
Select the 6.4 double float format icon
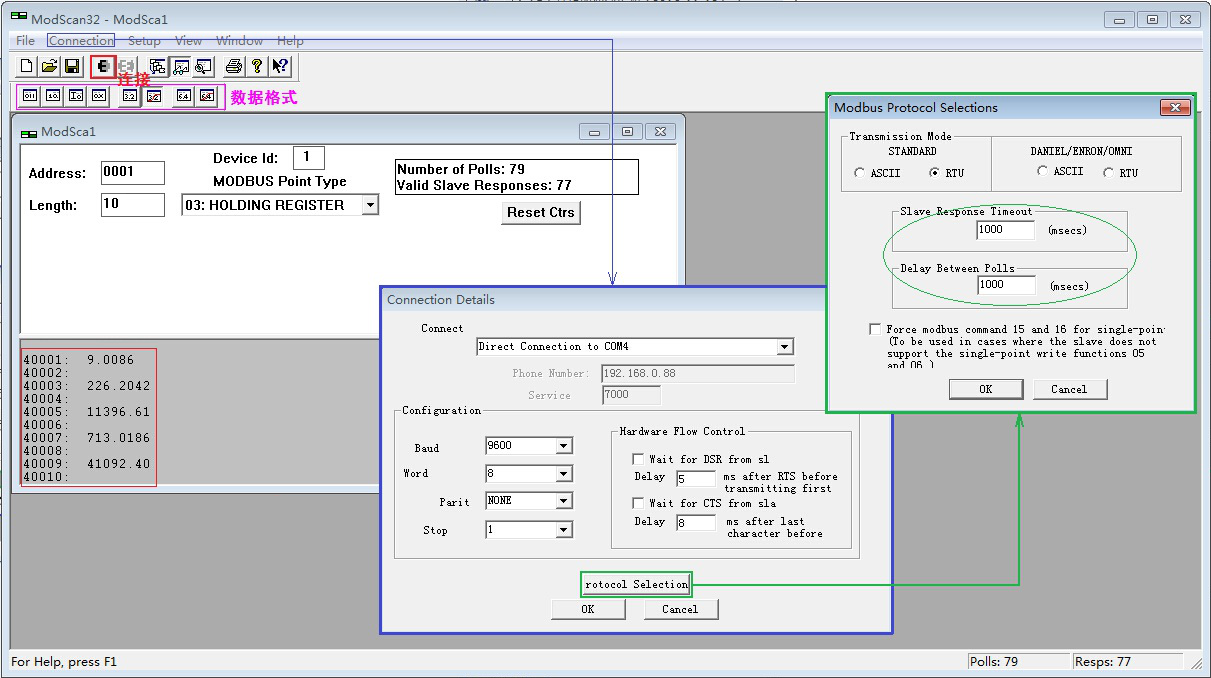pos(184,96)
